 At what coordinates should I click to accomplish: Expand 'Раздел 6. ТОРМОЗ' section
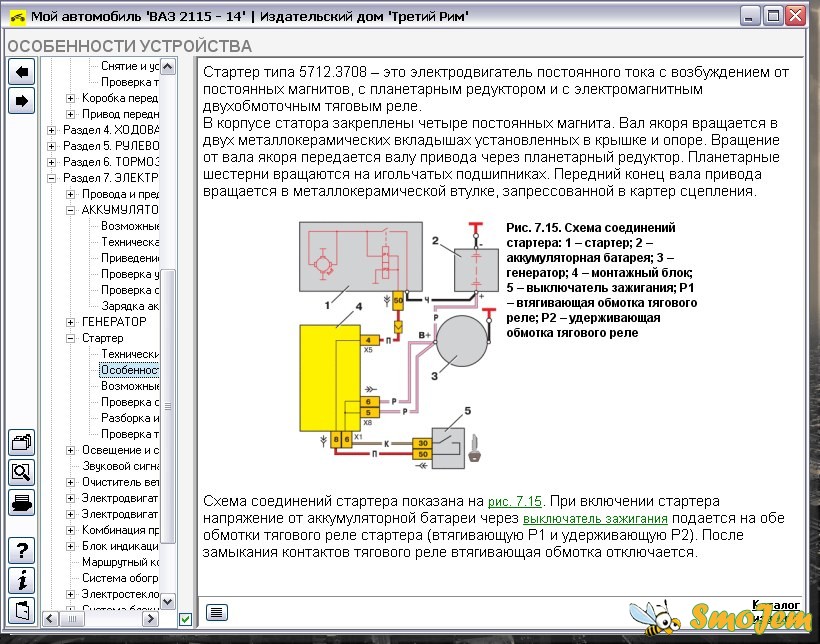(51, 162)
